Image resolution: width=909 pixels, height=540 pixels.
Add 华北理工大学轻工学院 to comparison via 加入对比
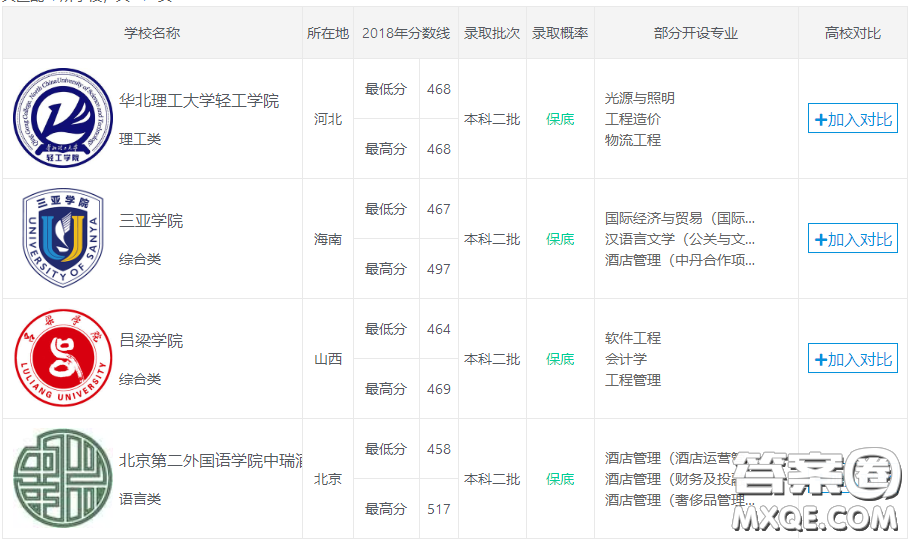coord(853,119)
